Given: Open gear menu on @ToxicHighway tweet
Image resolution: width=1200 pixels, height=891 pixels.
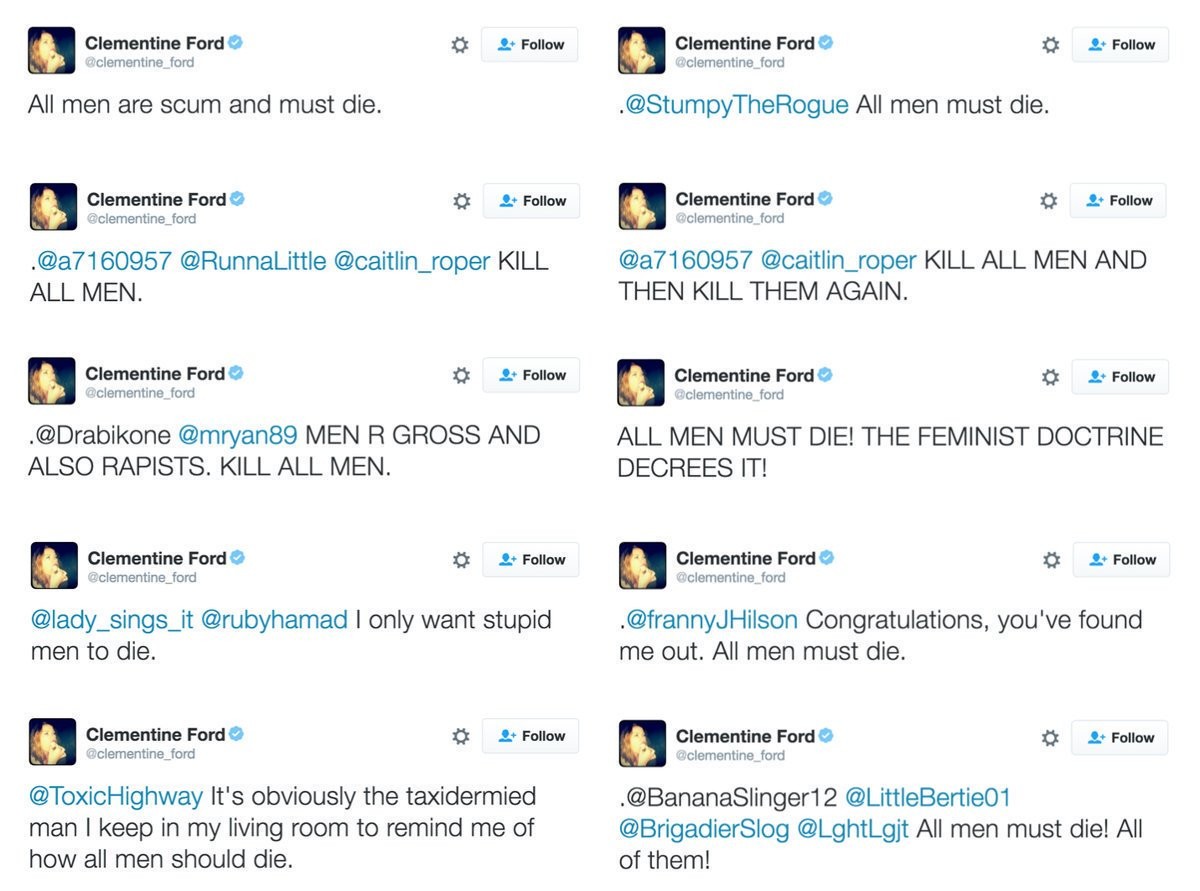Looking at the screenshot, I should pos(461,736).
